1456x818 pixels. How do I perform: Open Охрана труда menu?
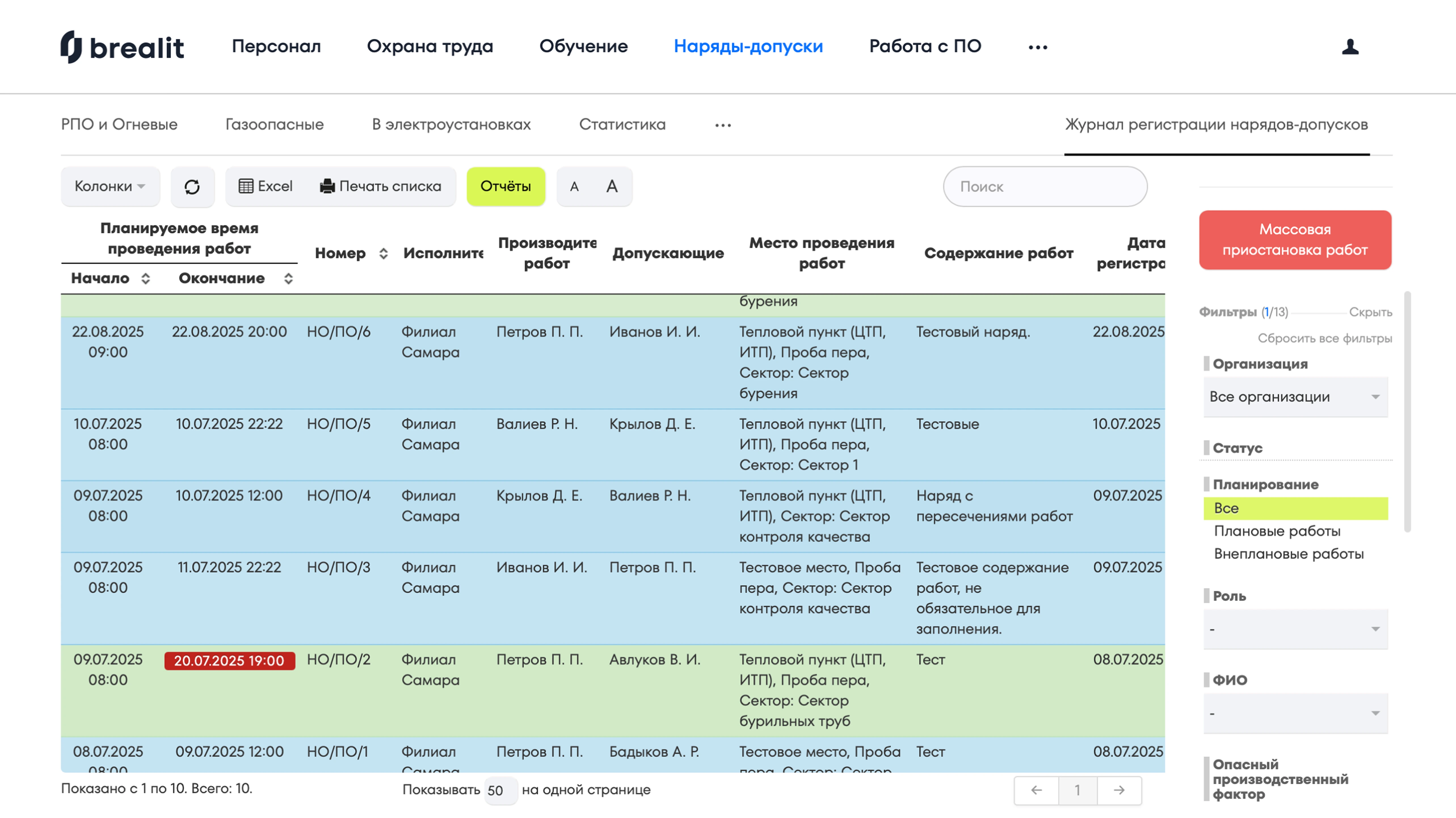pos(430,46)
